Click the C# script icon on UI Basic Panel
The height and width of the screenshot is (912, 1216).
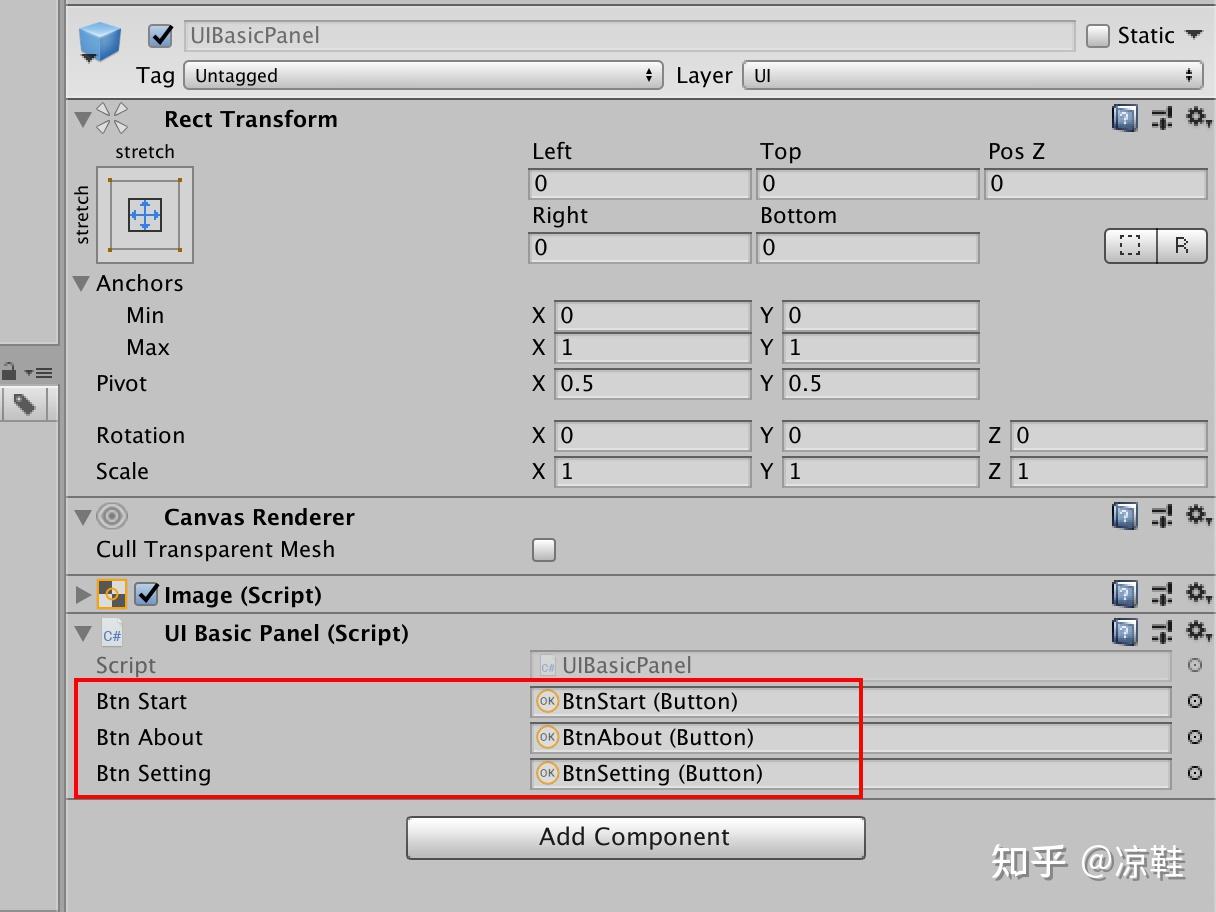[x=112, y=633]
